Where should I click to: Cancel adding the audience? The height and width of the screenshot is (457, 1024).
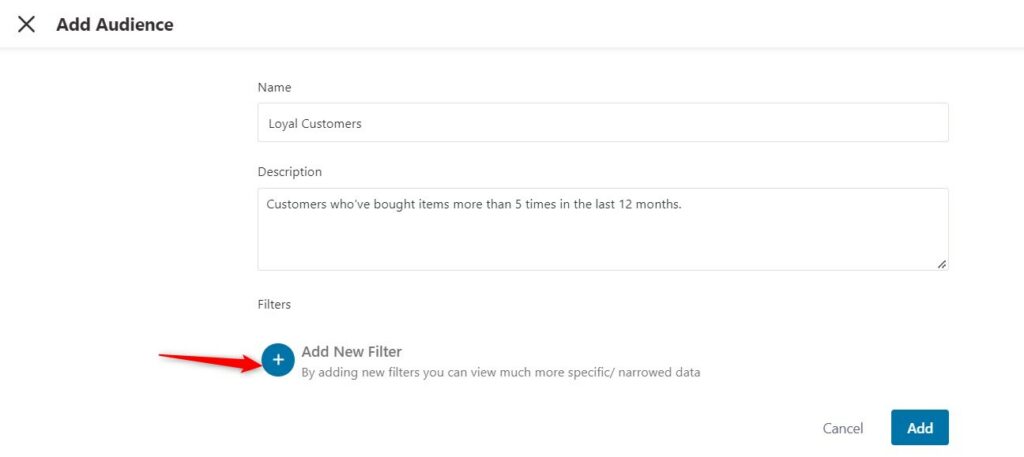pyautogui.click(x=842, y=428)
